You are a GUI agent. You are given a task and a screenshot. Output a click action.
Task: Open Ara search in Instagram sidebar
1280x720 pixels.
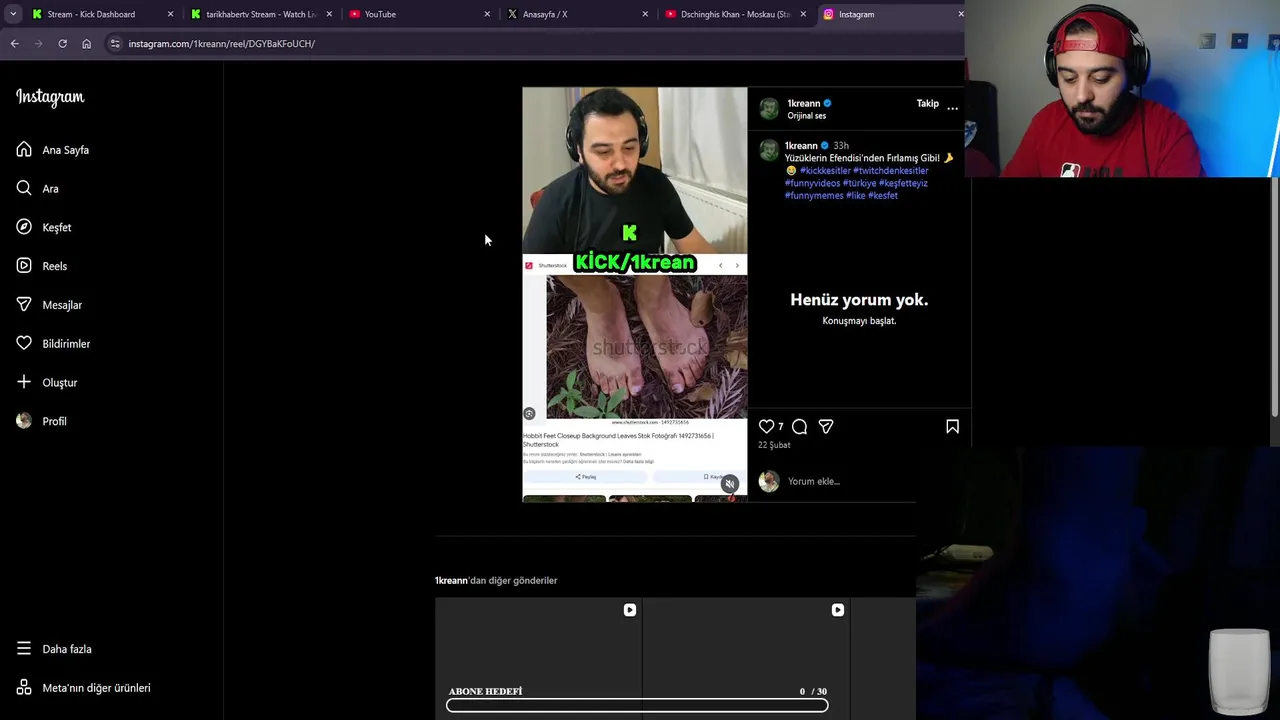coord(37,188)
